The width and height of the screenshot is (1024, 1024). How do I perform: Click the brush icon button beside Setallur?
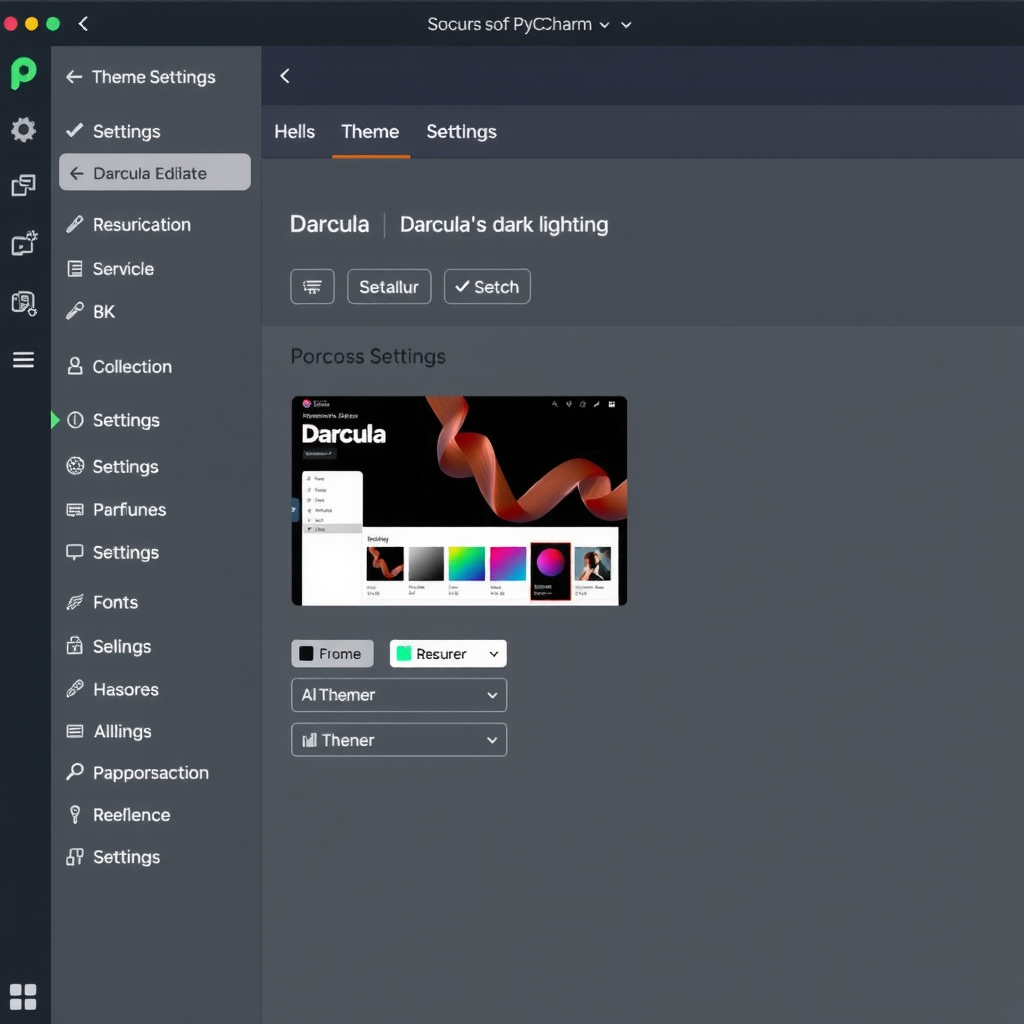[312, 287]
